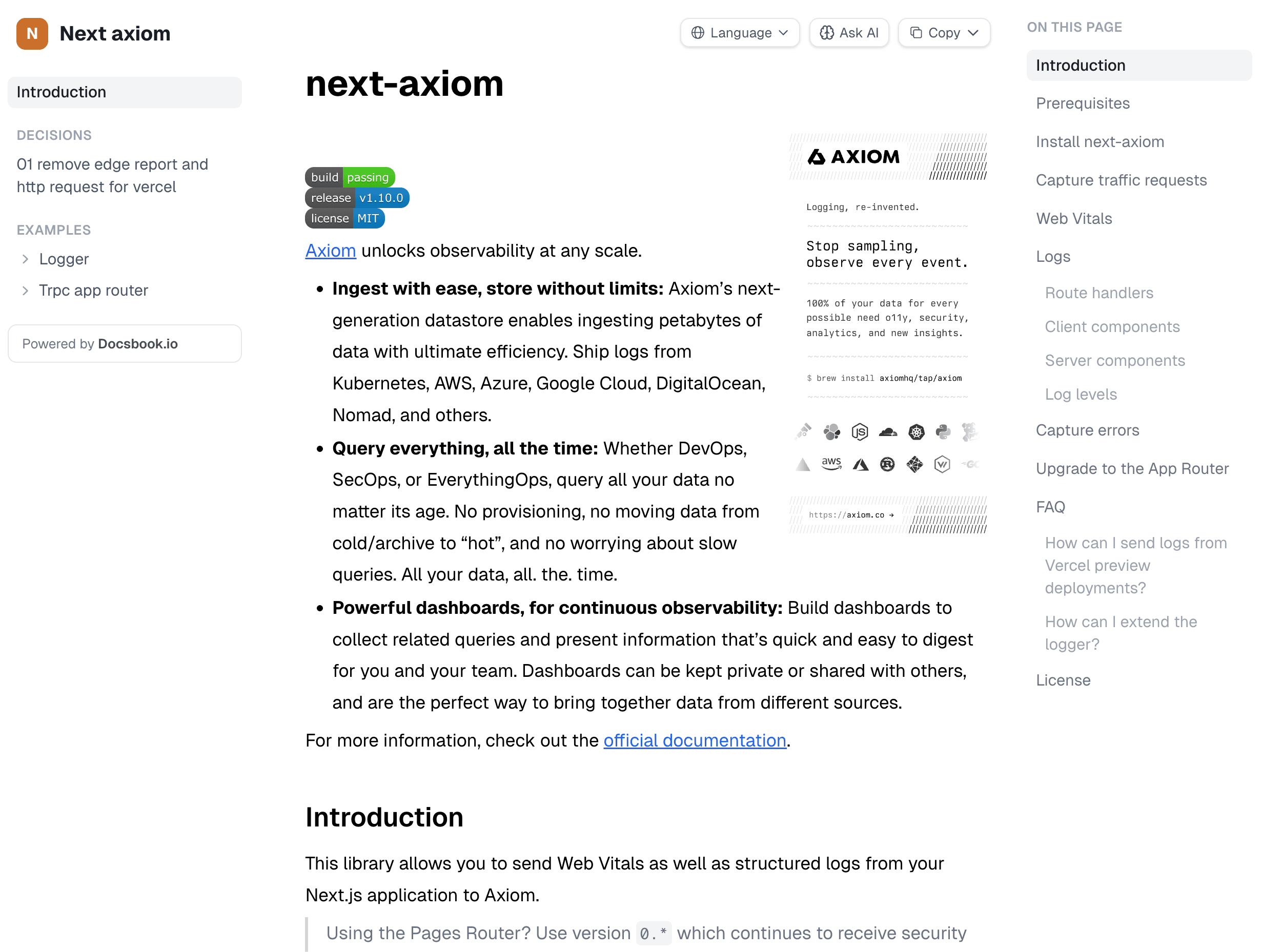The width and height of the screenshot is (1262, 952).
Task: Click the Powered by Docsbook.io button
Action: 125,344
